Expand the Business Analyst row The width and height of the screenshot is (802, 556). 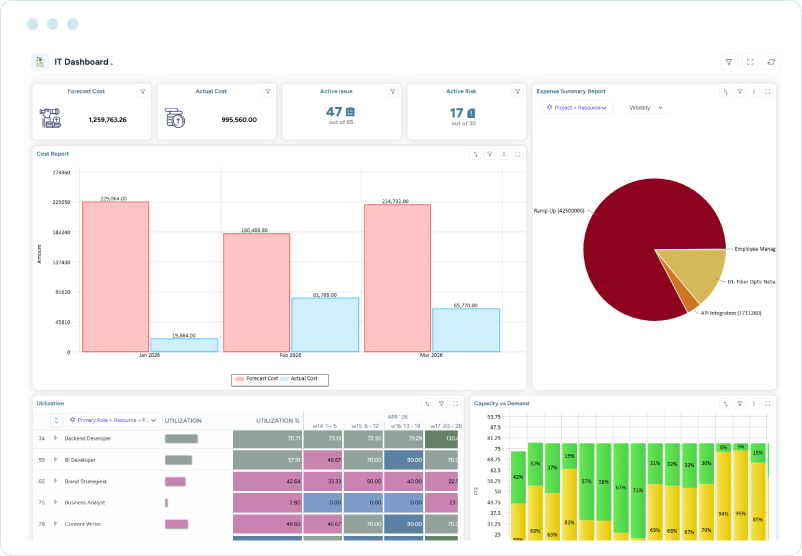[x=55, y=502]
